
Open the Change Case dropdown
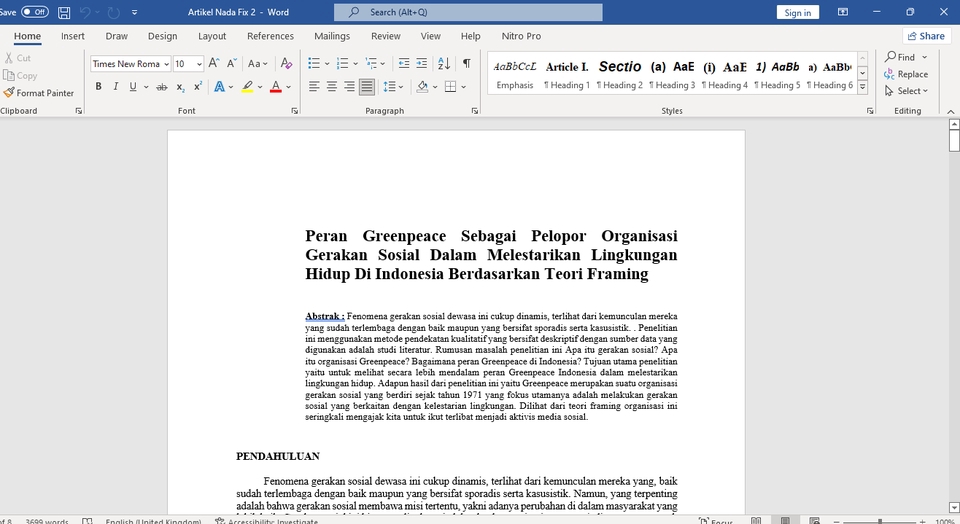(x=258, y=63)
